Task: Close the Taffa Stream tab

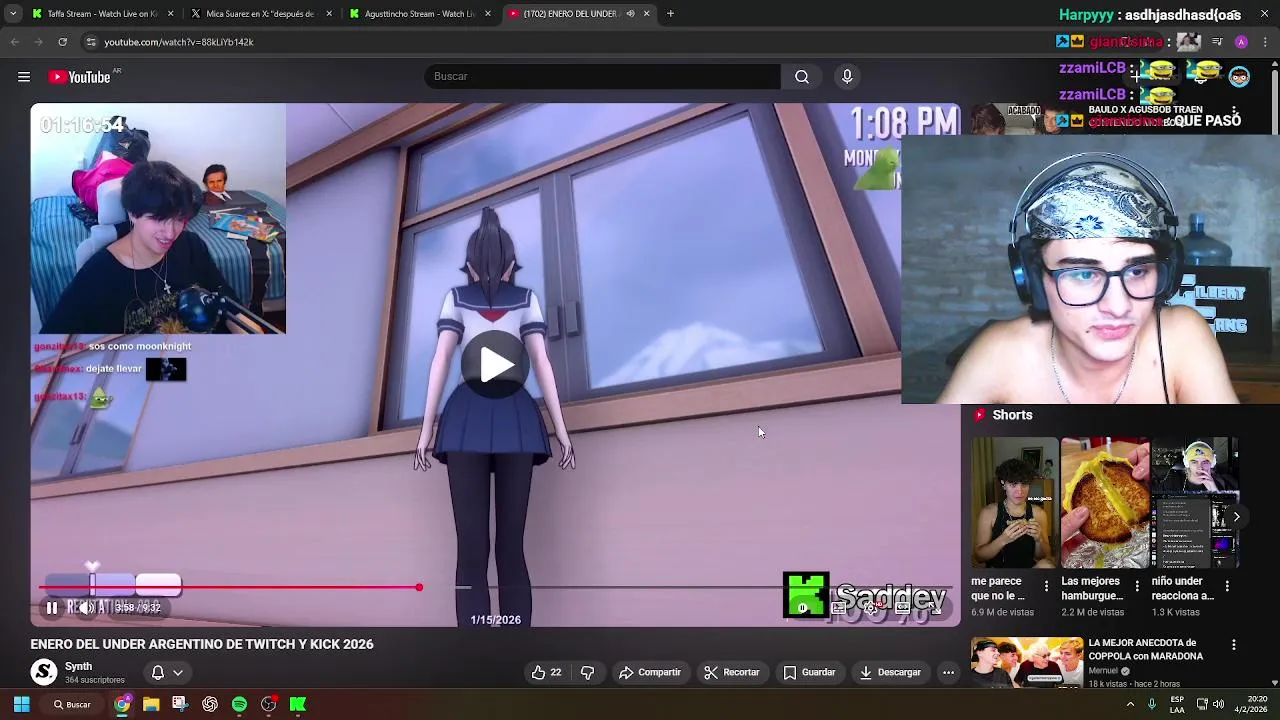Action: coord(171,14)
